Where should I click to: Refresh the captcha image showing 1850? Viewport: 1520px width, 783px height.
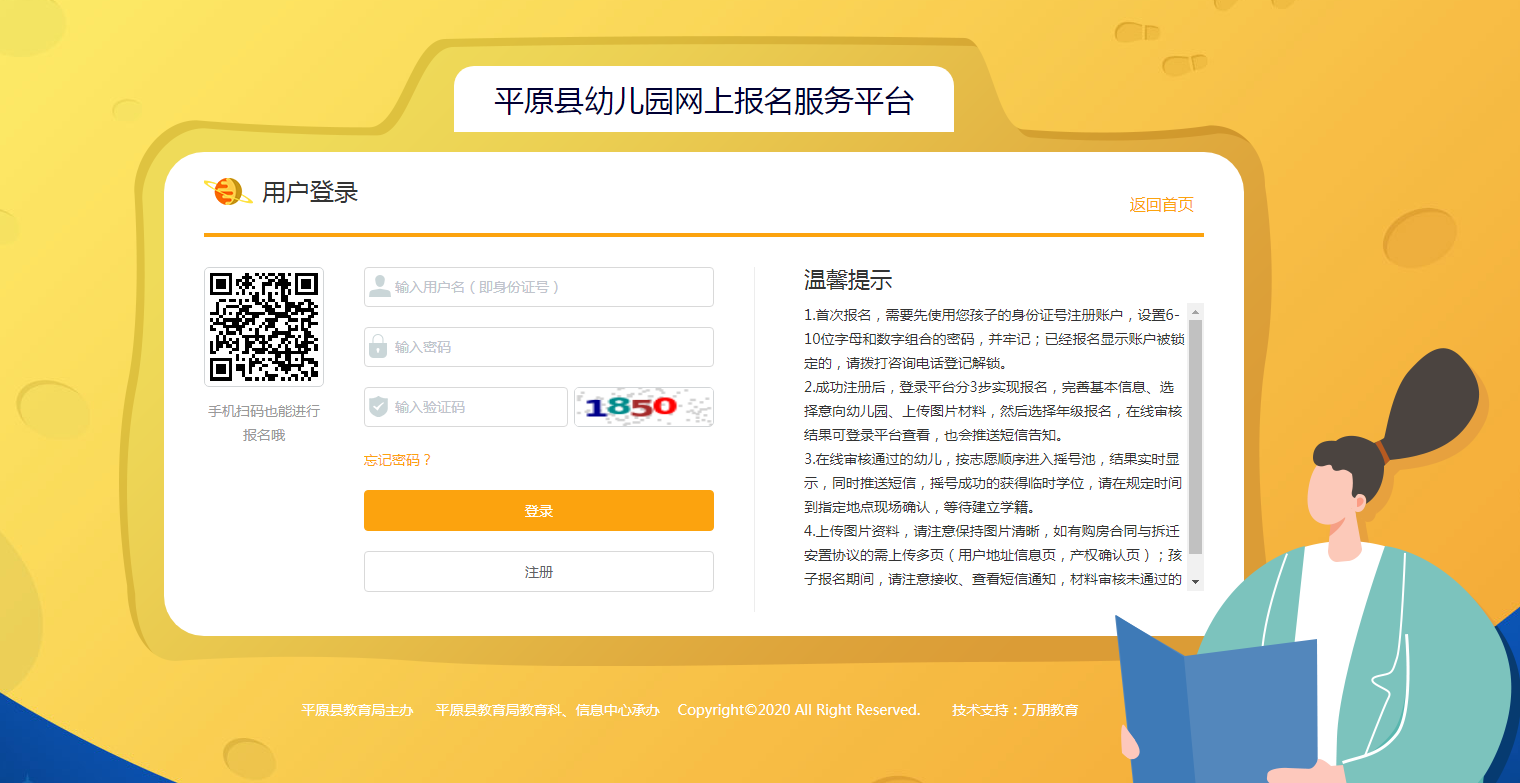pos(644,407)
